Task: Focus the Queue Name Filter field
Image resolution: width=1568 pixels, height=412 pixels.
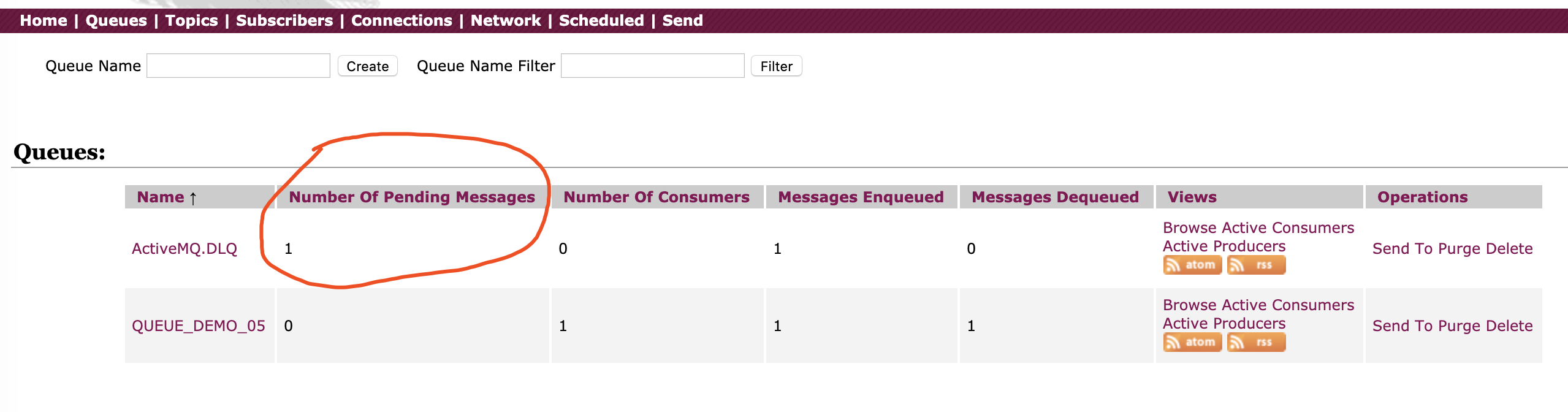Action: (x=653, y=66)
